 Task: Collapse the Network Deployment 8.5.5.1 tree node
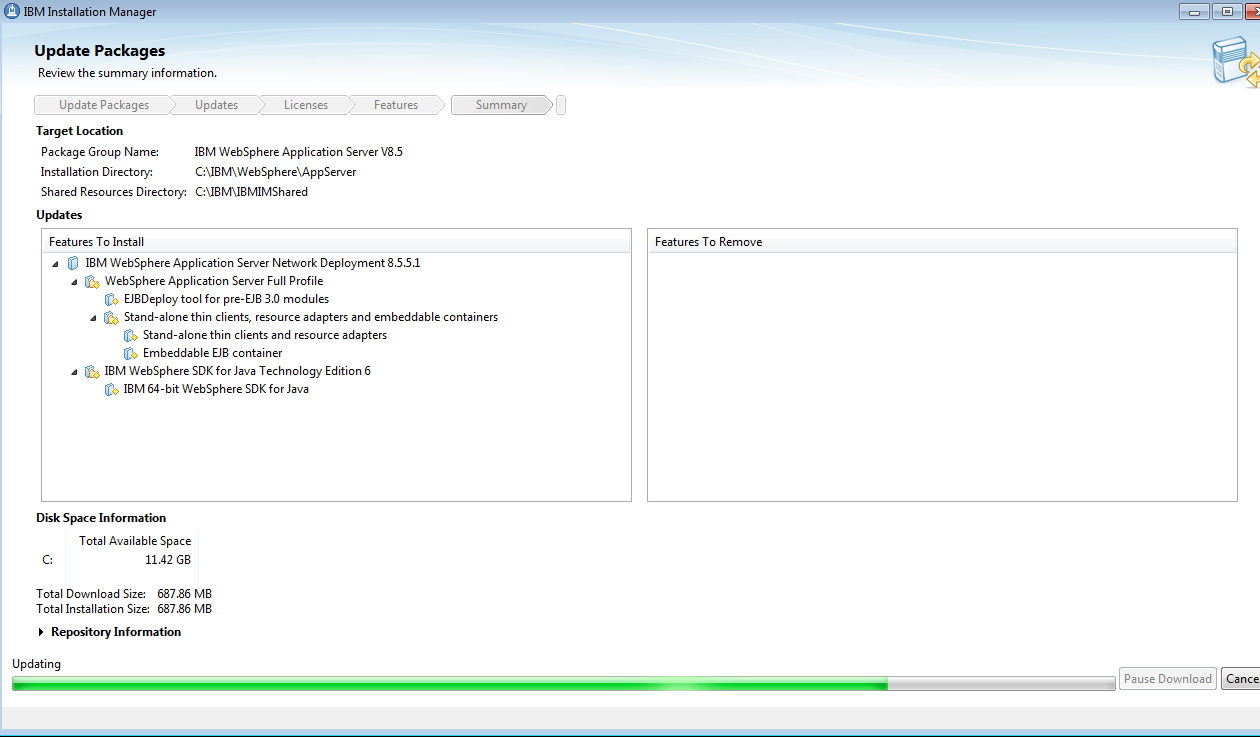pos(55,264)
